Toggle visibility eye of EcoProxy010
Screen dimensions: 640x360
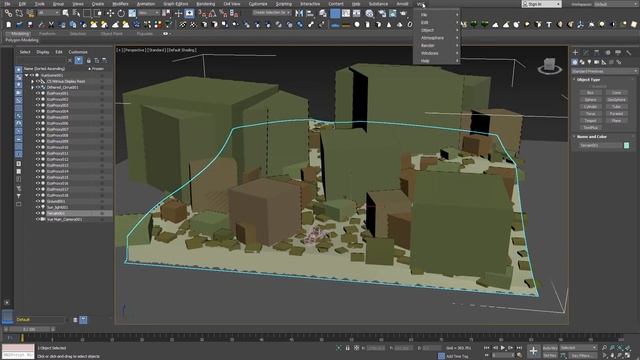click(x=37, y=147)
